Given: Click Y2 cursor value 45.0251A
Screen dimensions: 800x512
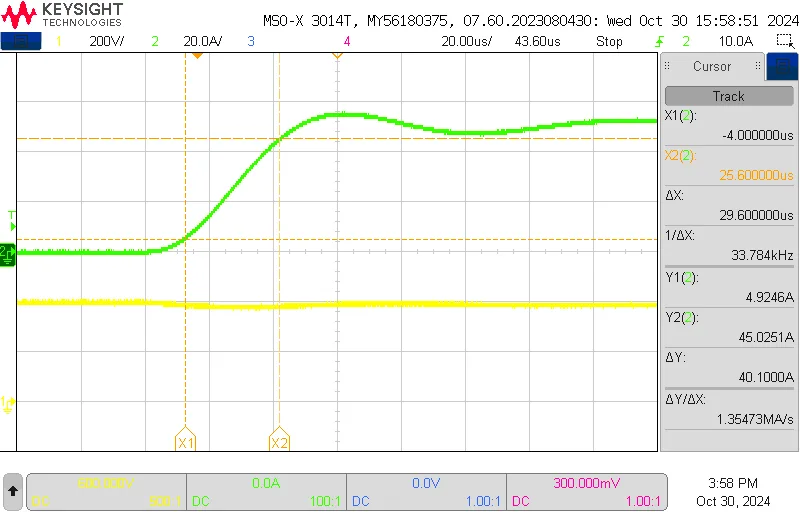Looking at the screenshot, I should pos(766,337).
